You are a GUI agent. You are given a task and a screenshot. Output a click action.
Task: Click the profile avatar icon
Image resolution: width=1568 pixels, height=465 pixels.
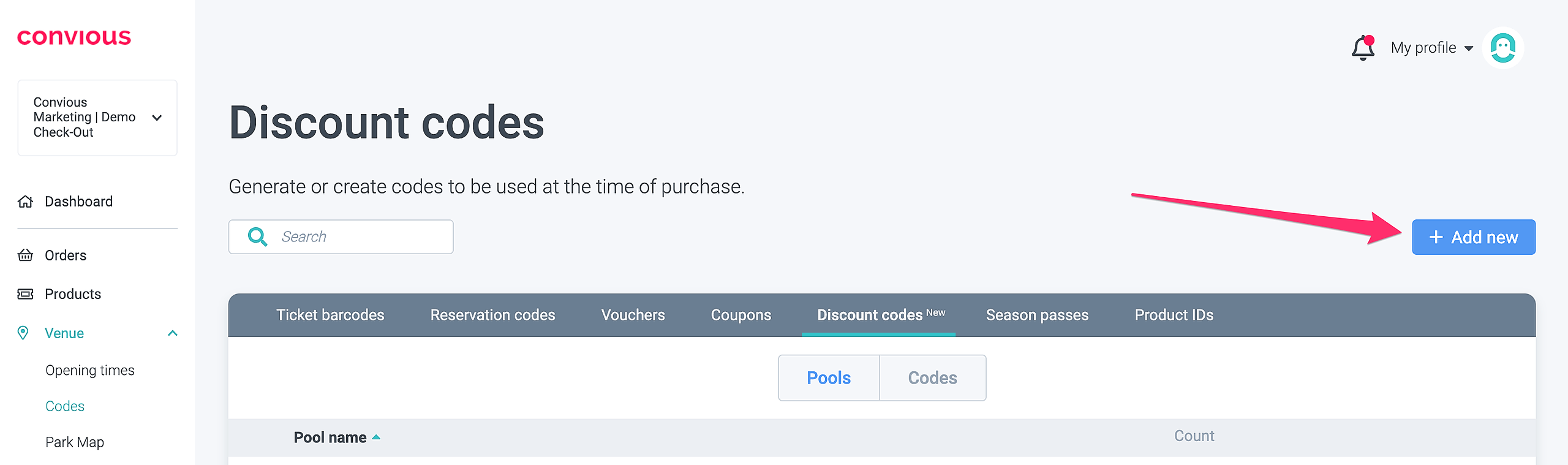coord(1502,48)
